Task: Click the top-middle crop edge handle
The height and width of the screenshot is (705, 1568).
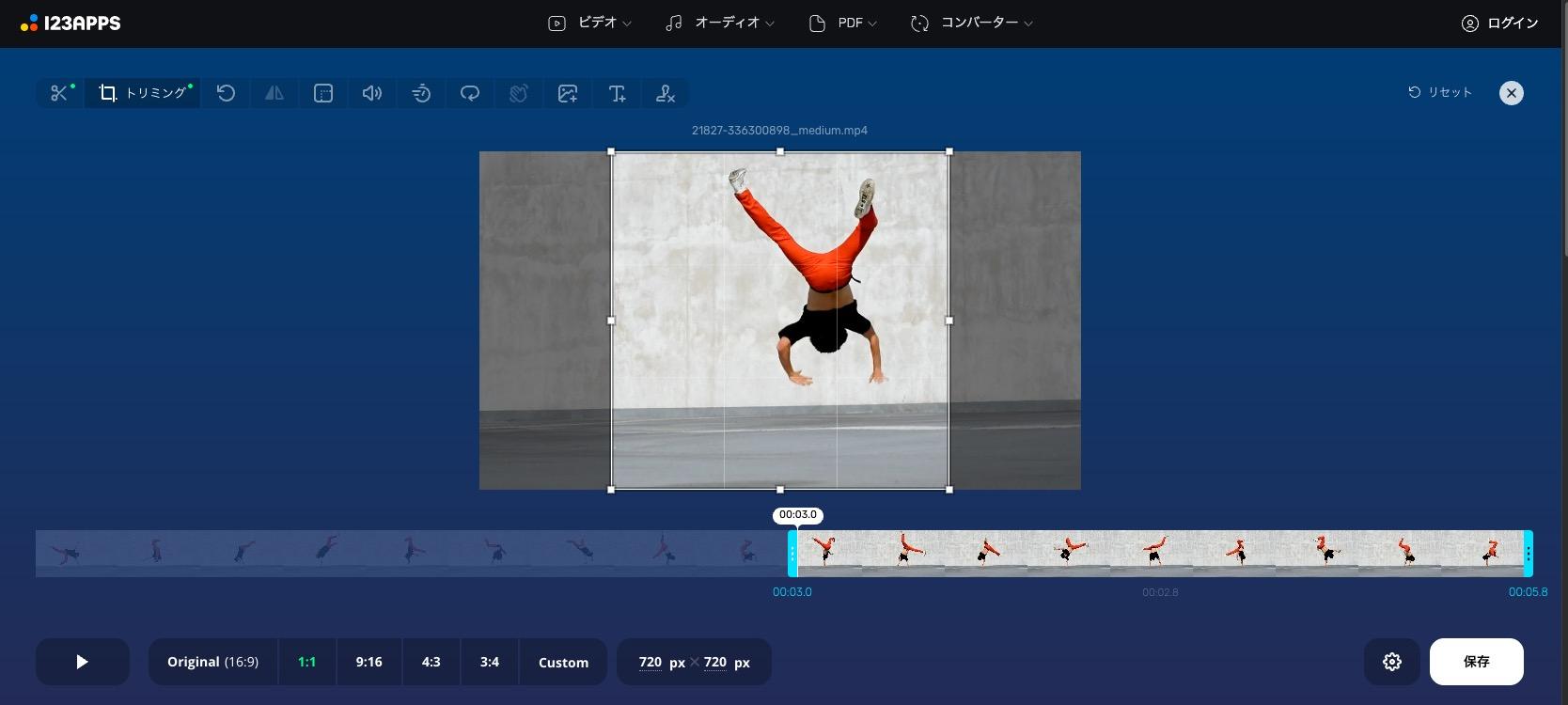Action: (x=780, y=151)
